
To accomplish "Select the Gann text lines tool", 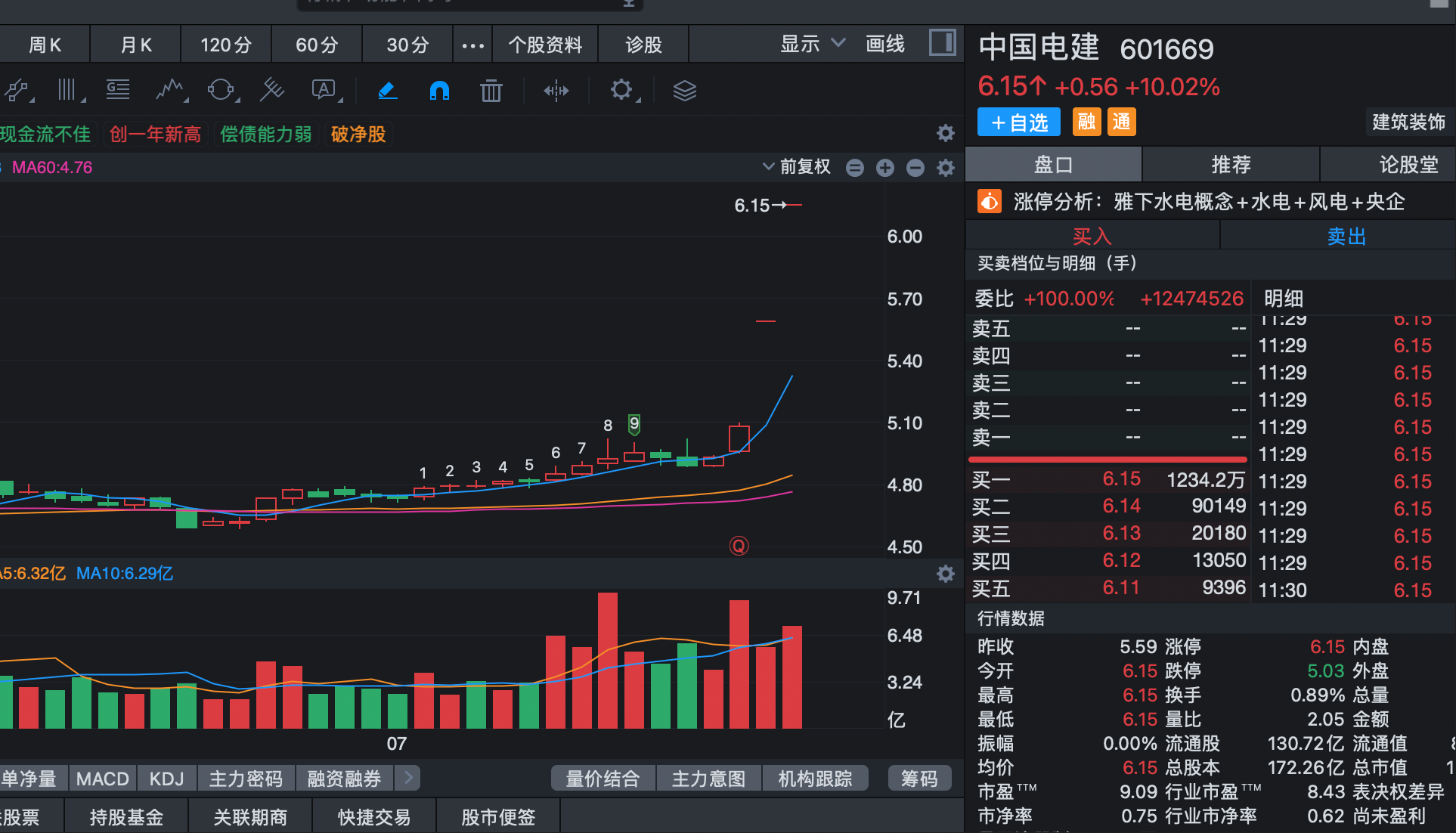I will [x=118, y=91].
